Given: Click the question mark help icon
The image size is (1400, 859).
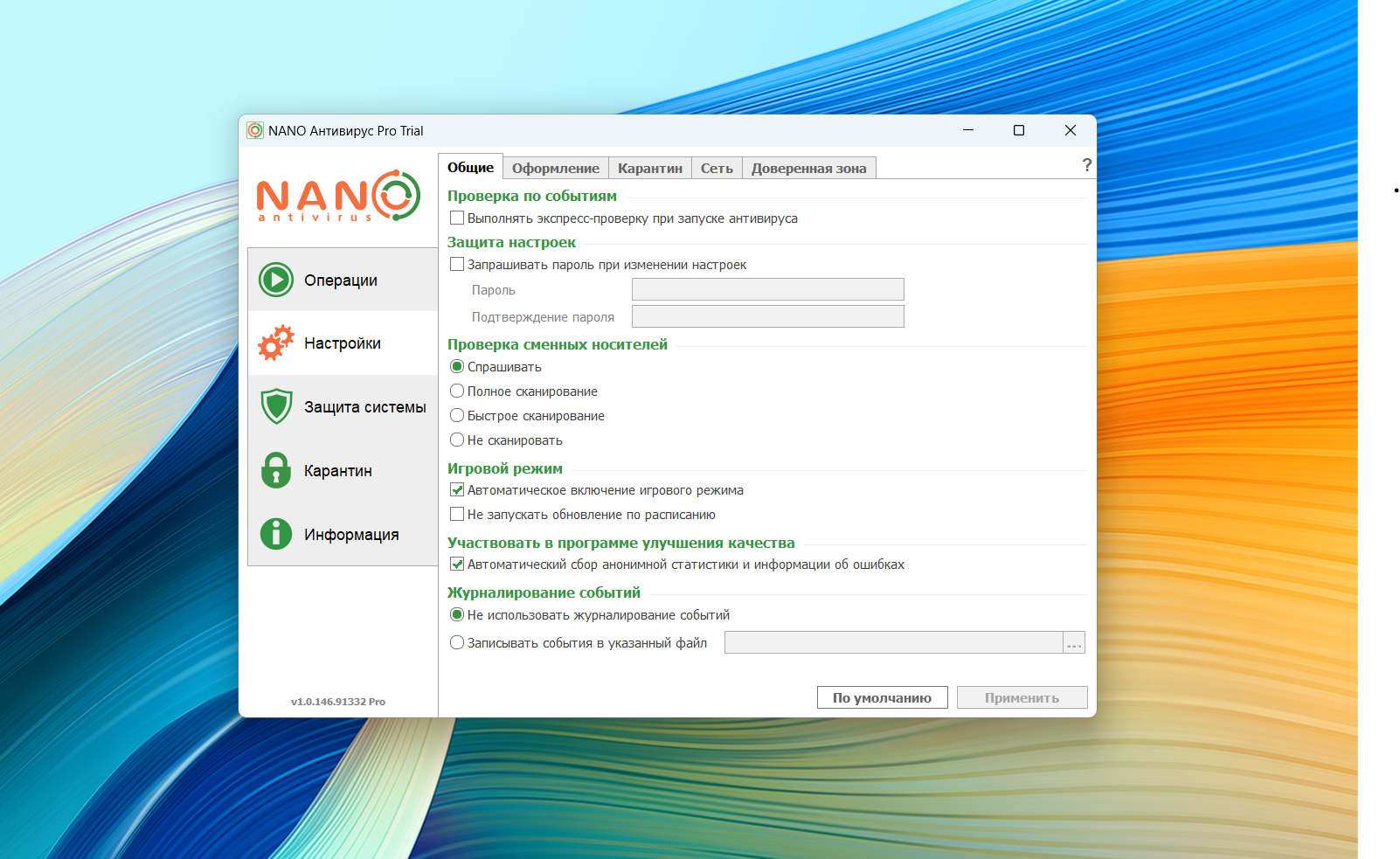Looking at the screenshot, I should tap(1086, 165).
